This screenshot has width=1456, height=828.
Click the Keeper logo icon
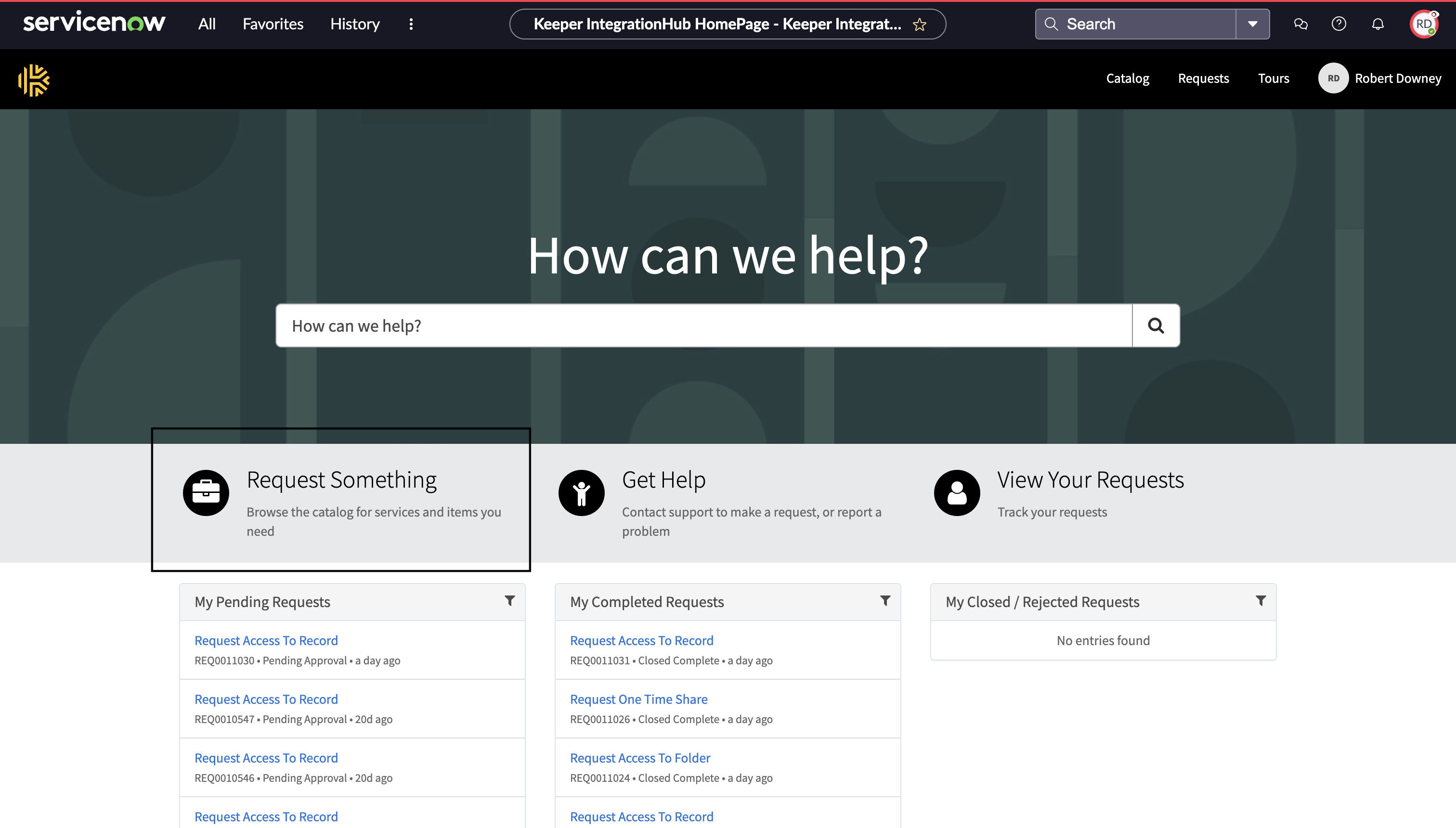coord(34,79)
